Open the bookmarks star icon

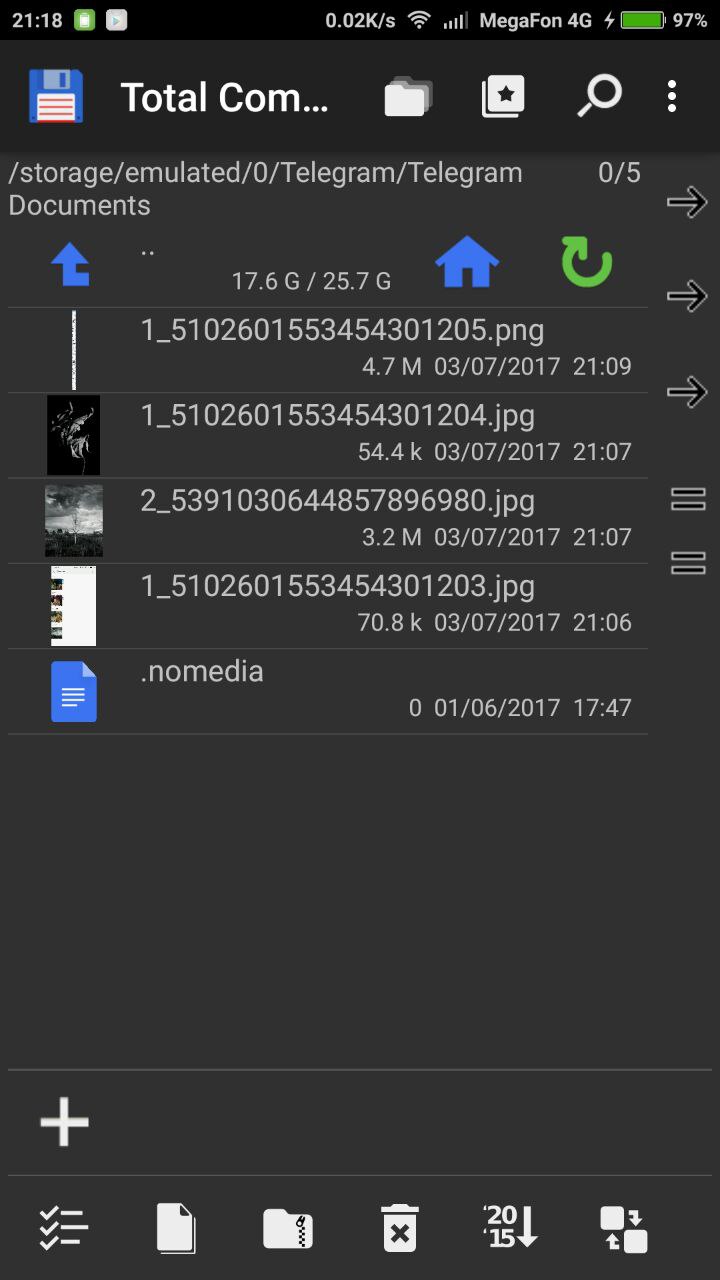point(503,97)
